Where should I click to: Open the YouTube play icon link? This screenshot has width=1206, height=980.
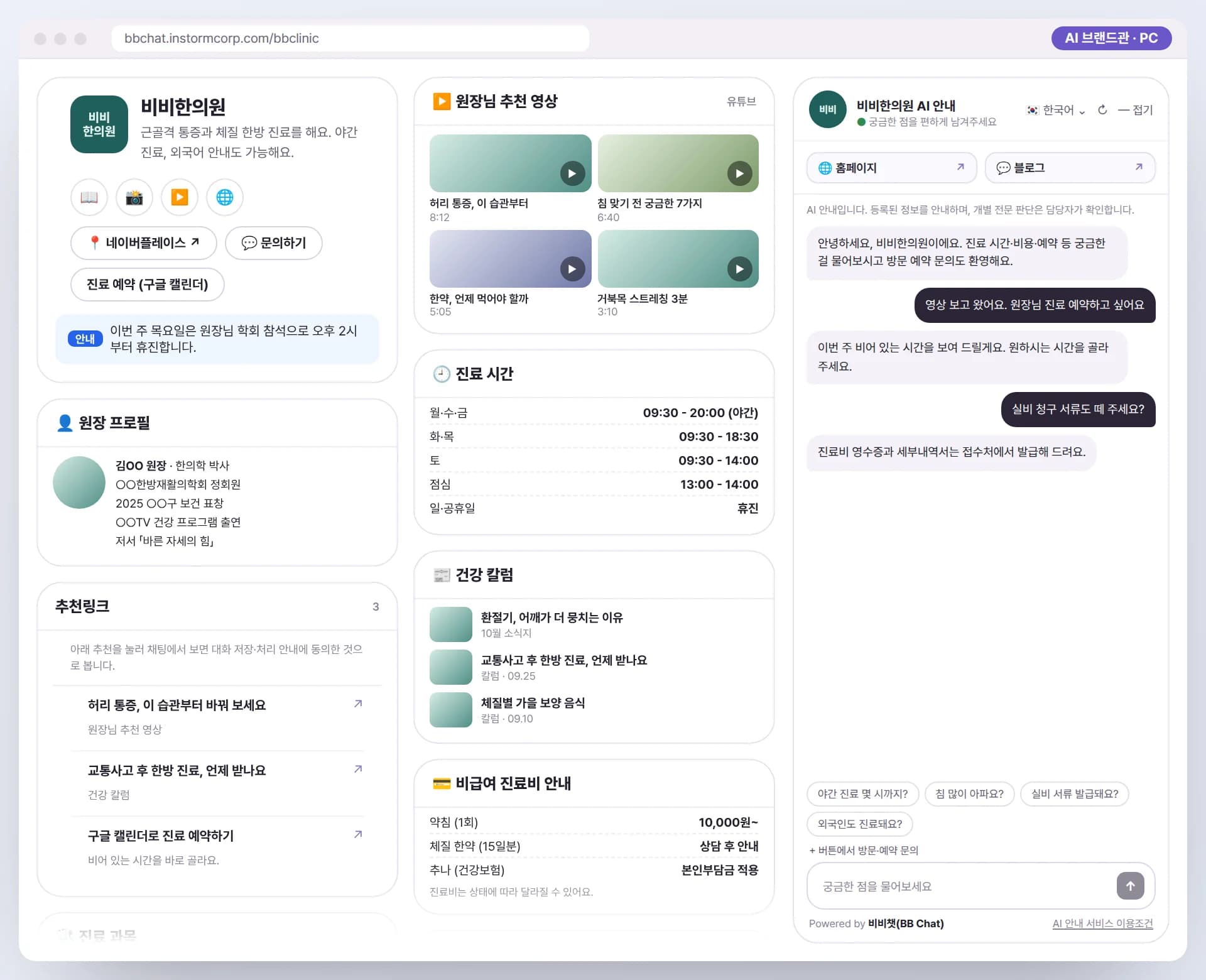tap(180, 197)
